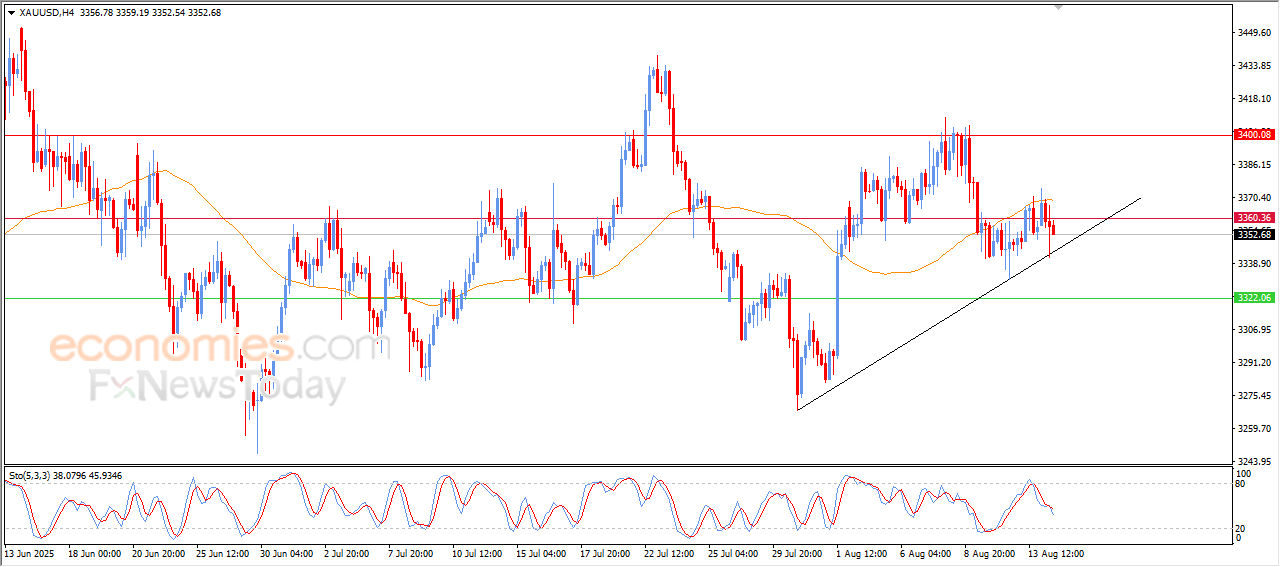Click the 3433.85 price axis value
The image size is (1280, 567).
click(x=1254, y=66)
